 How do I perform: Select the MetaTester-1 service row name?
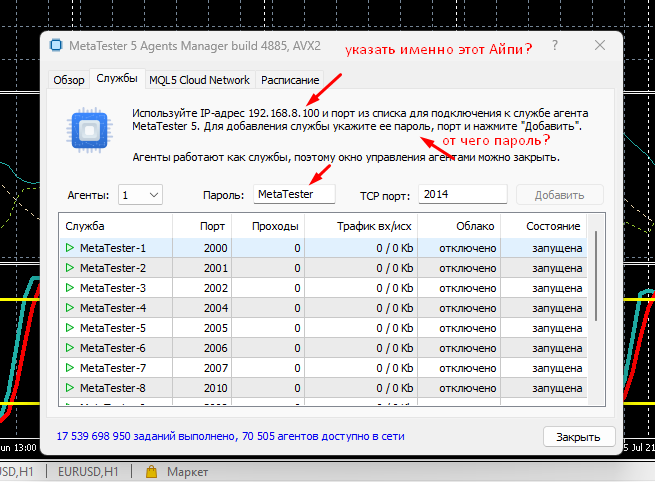click(x=113, y=248)
